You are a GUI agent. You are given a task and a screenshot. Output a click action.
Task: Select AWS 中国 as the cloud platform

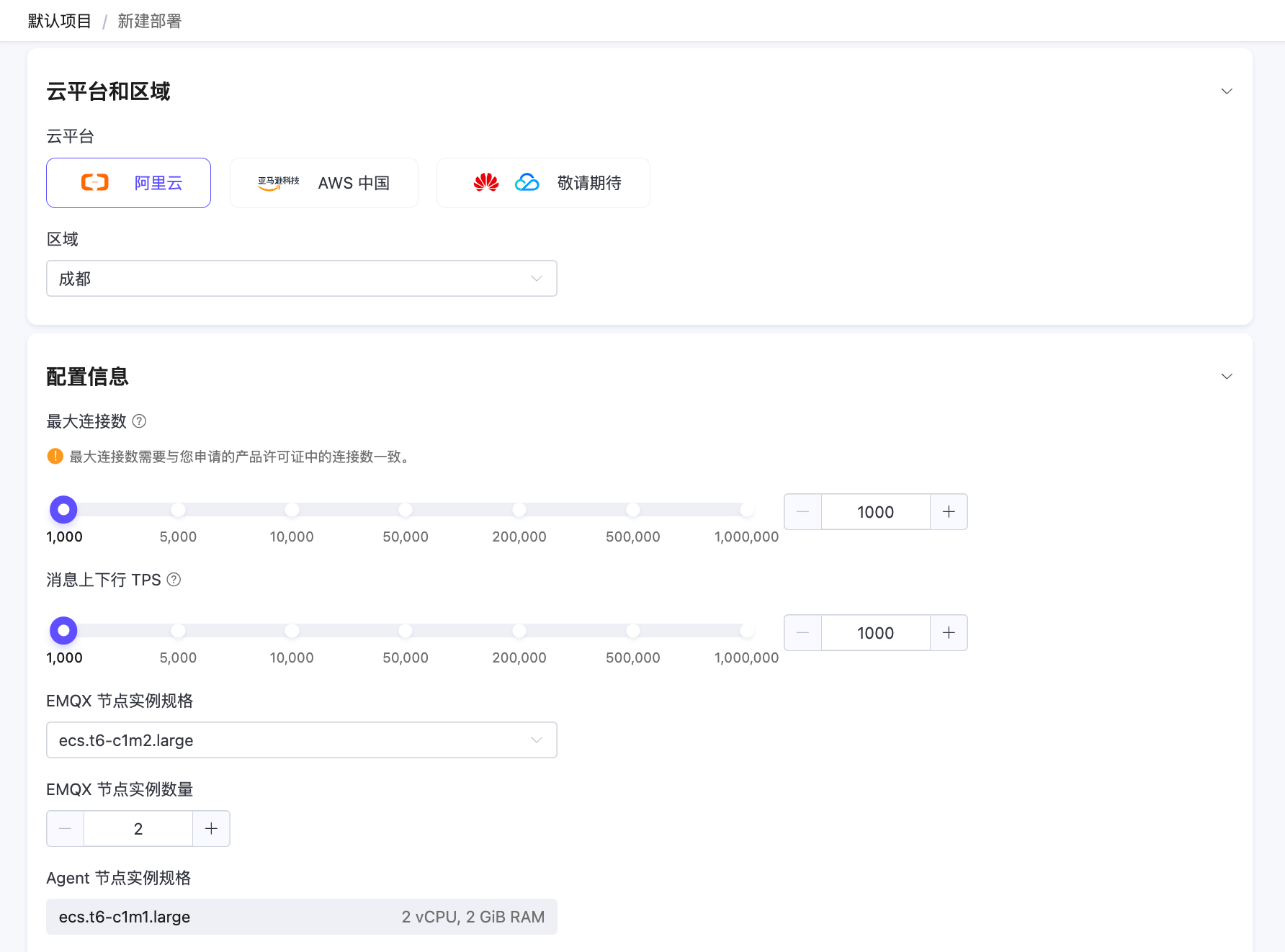tap(323, 182)
